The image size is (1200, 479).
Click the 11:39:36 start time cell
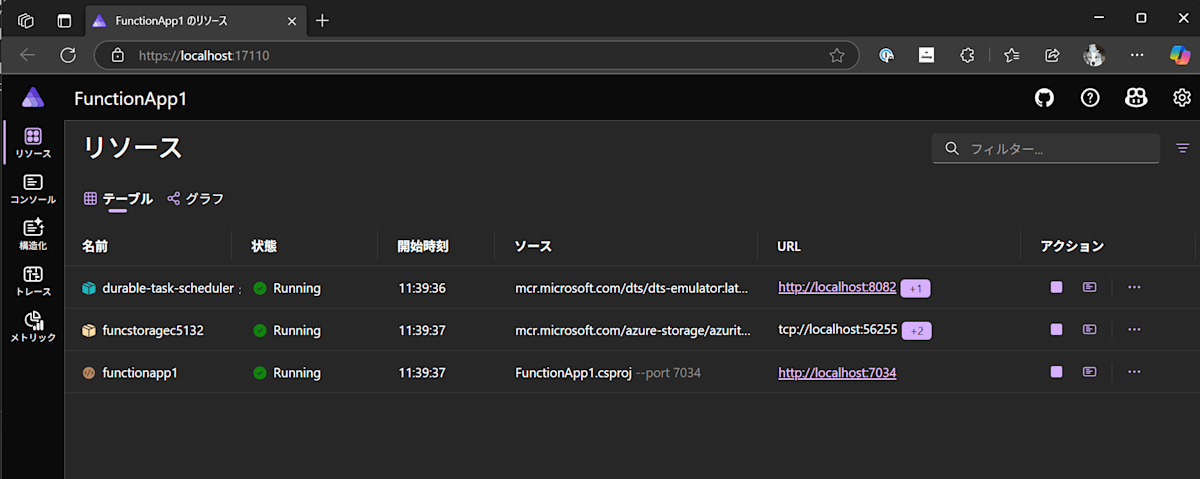pyautogui.click(x=422, y=288)
